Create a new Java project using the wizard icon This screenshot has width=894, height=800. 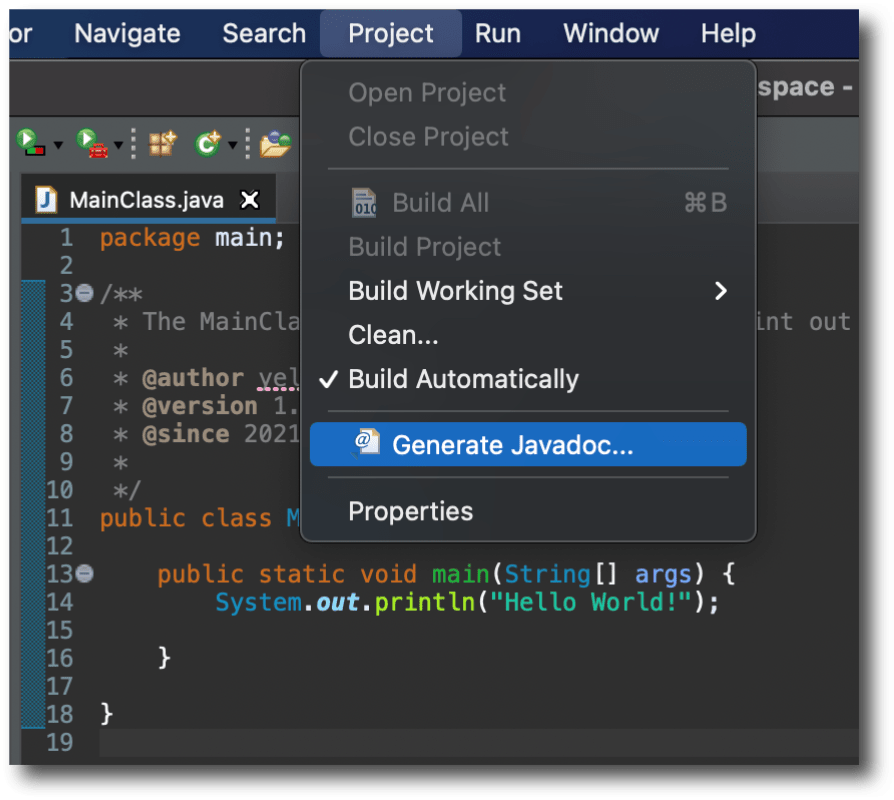(x=161, y=142)
